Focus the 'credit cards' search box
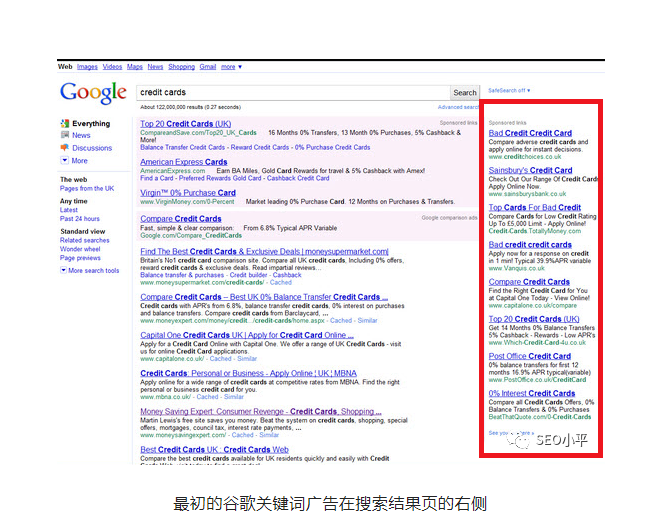 293,93
